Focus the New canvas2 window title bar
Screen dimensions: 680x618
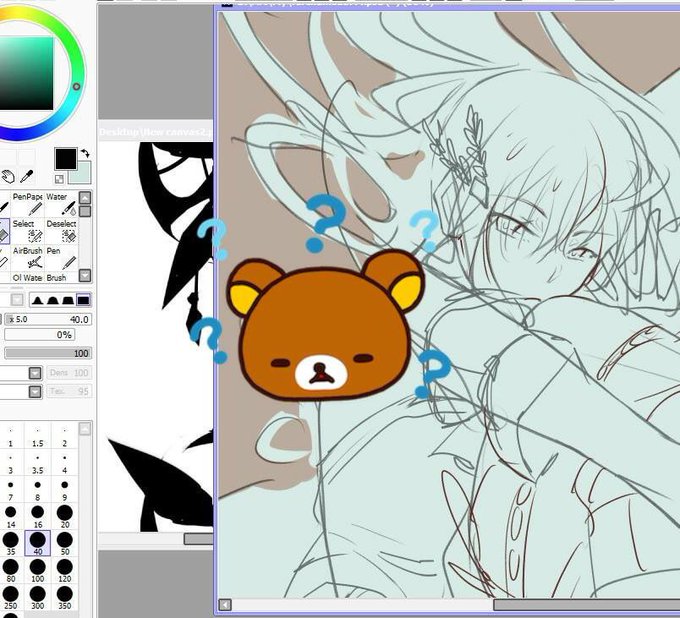[156, 131]
